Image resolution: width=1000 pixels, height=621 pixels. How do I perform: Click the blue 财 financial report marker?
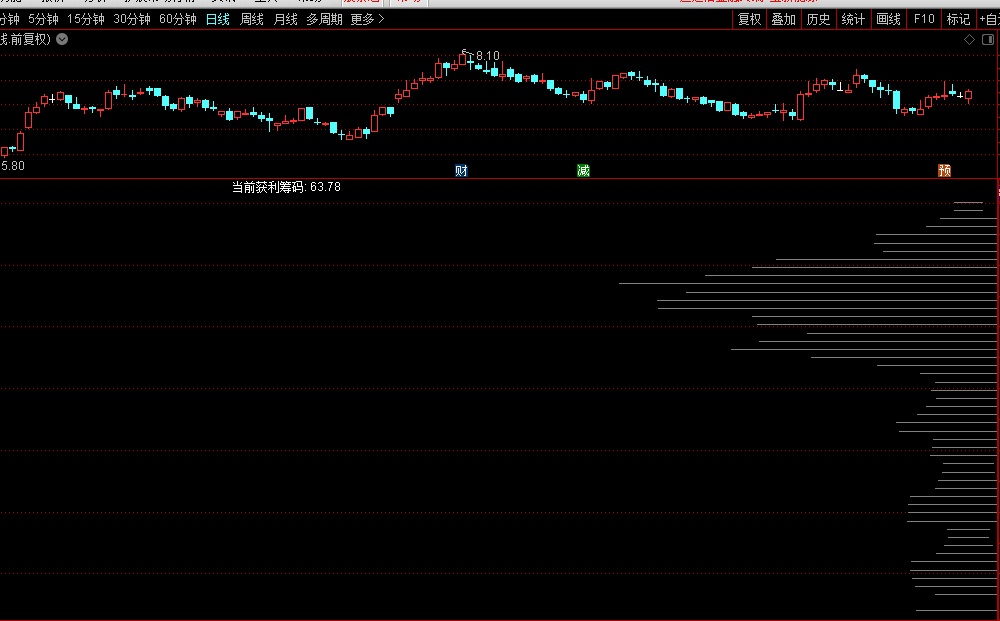coord(461,170)
